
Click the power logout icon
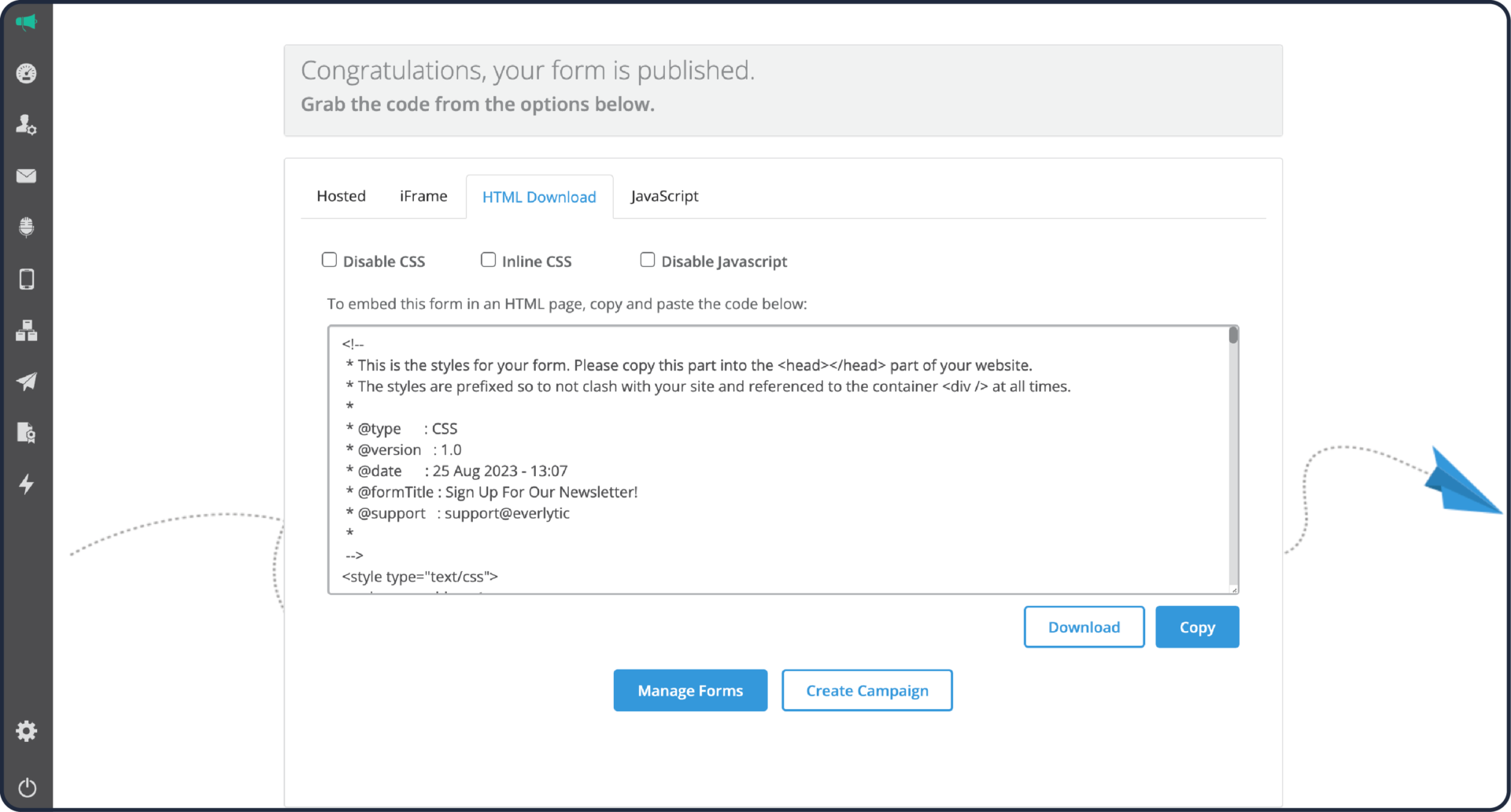[26, 788]
